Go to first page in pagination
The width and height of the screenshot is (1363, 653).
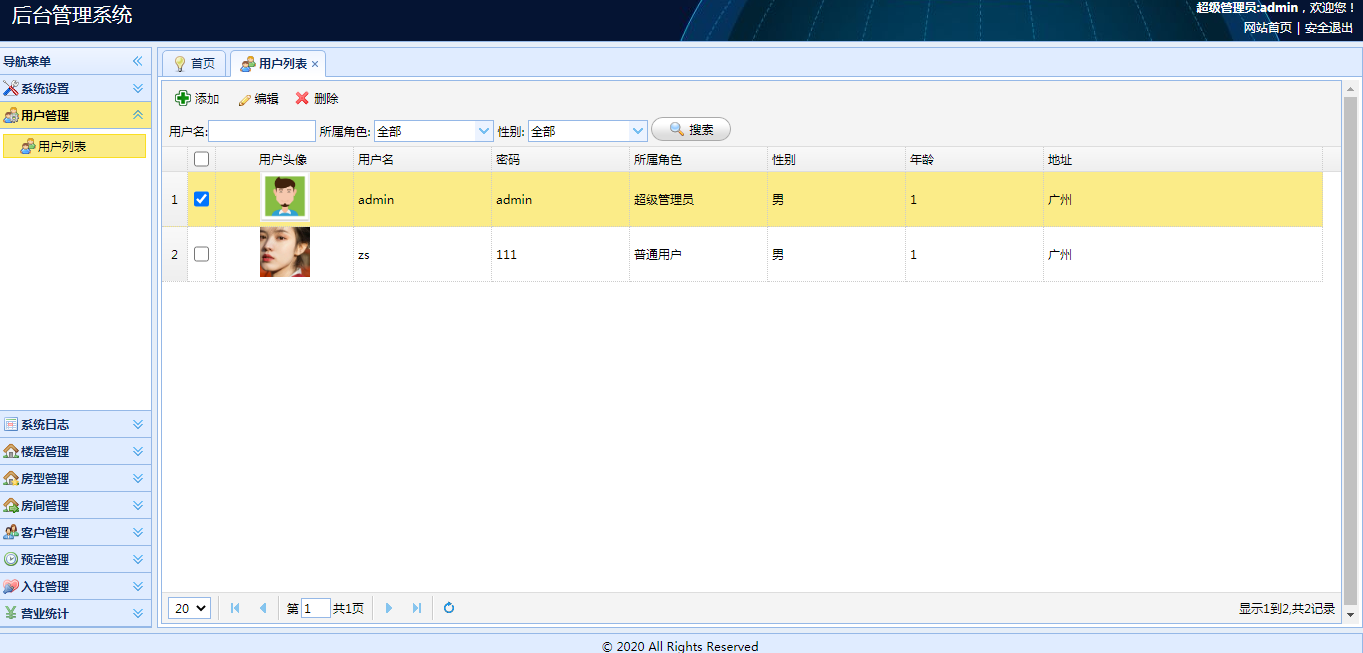[235, 608]
